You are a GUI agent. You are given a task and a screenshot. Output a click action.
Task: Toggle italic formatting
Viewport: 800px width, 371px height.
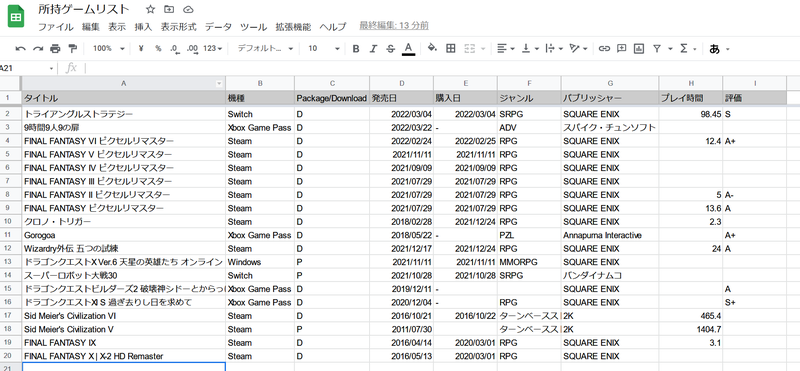(373, 48)
